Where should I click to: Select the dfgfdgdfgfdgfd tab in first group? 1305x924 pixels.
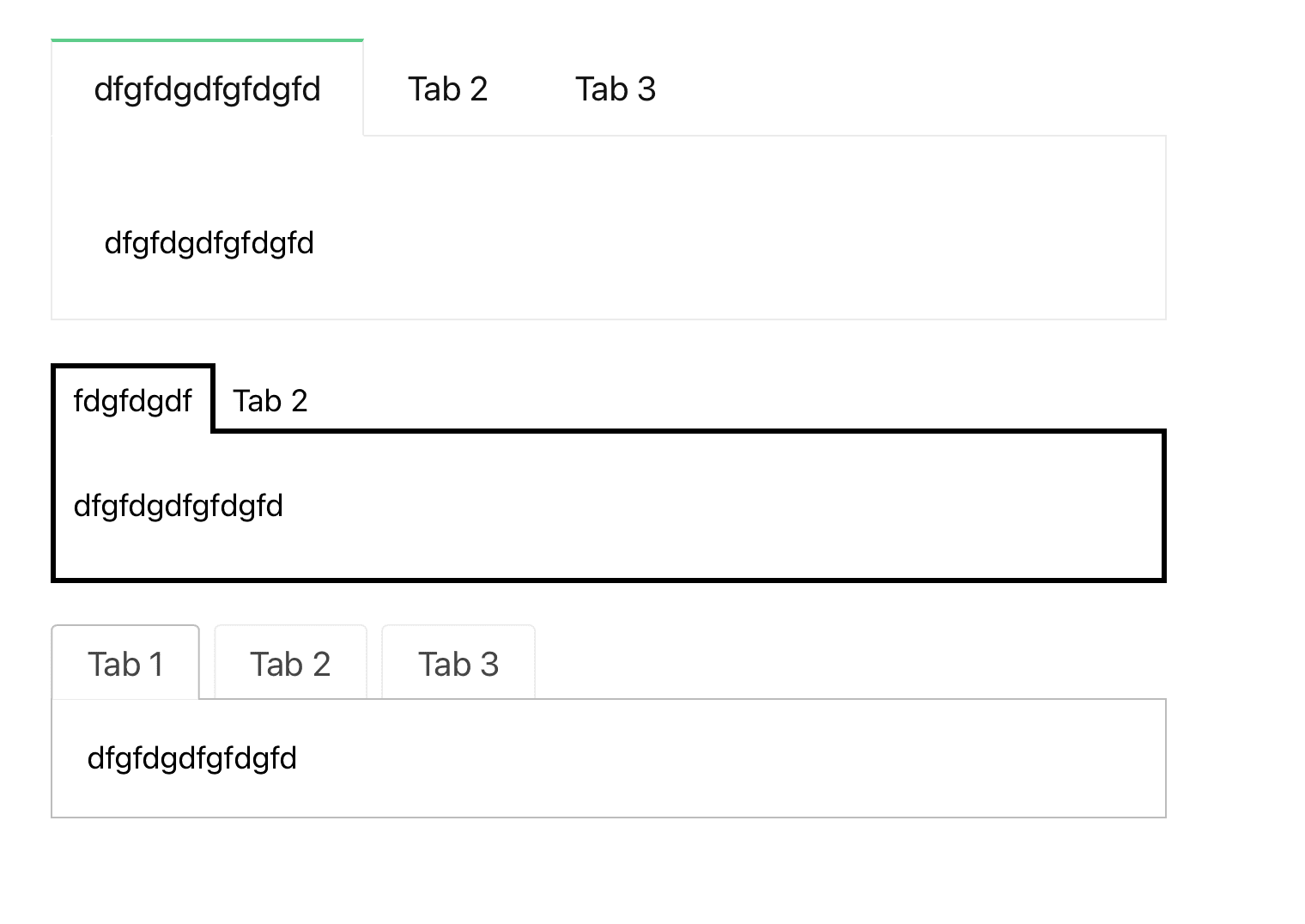point(207,88)
